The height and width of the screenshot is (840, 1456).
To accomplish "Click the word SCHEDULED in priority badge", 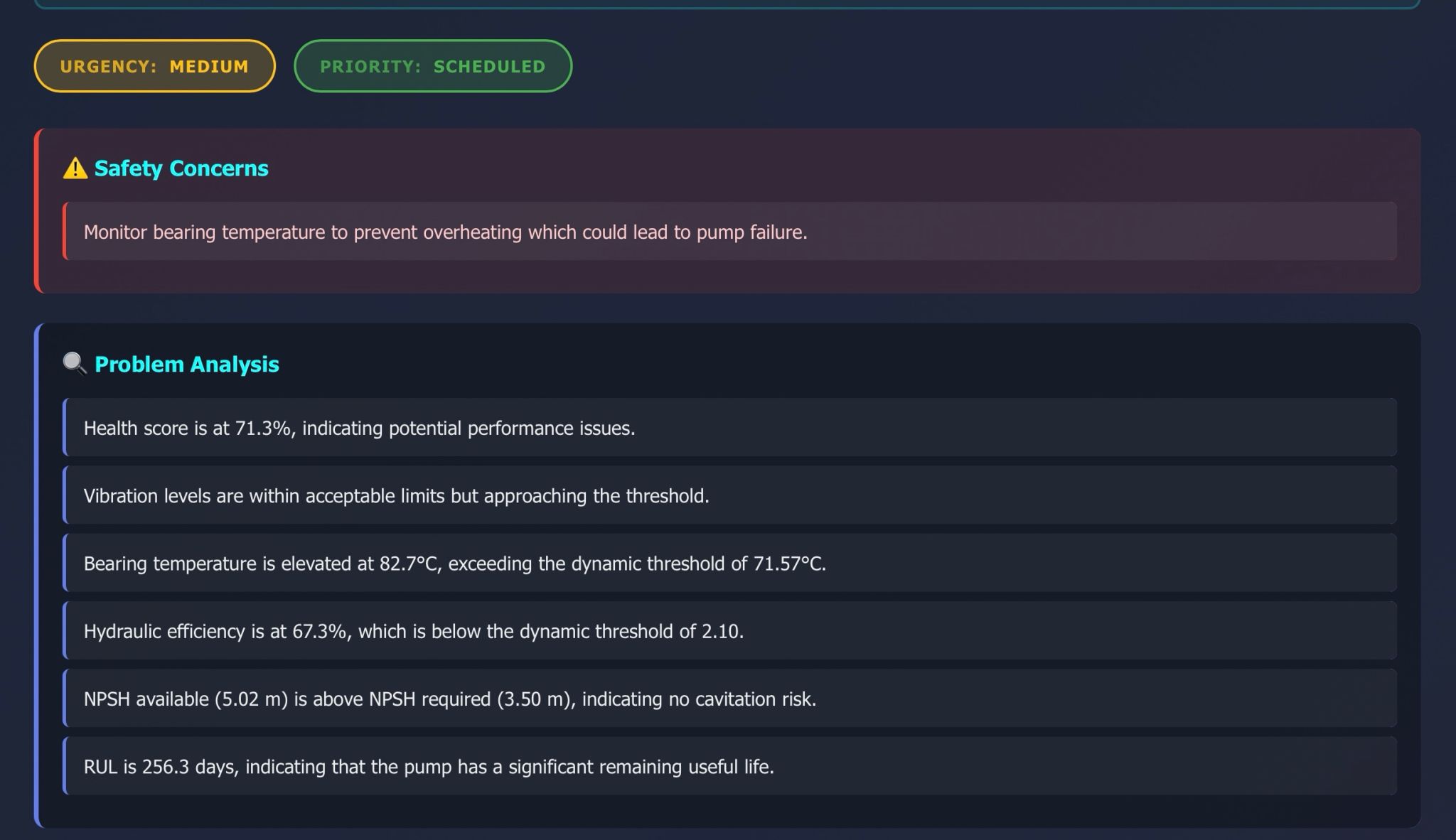I will click(x=489, y=66).
